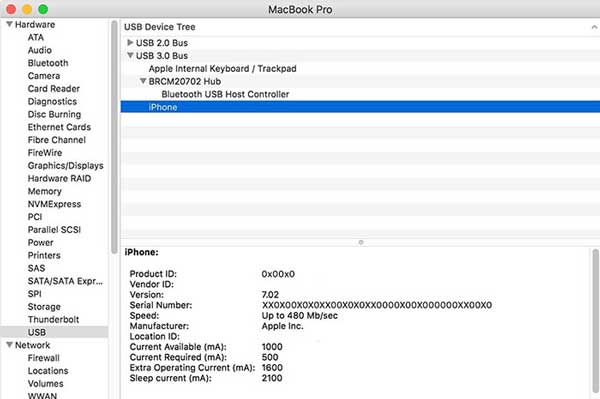
Task: Select the BRCM20702 Hub row
Action: coord(360,81)
